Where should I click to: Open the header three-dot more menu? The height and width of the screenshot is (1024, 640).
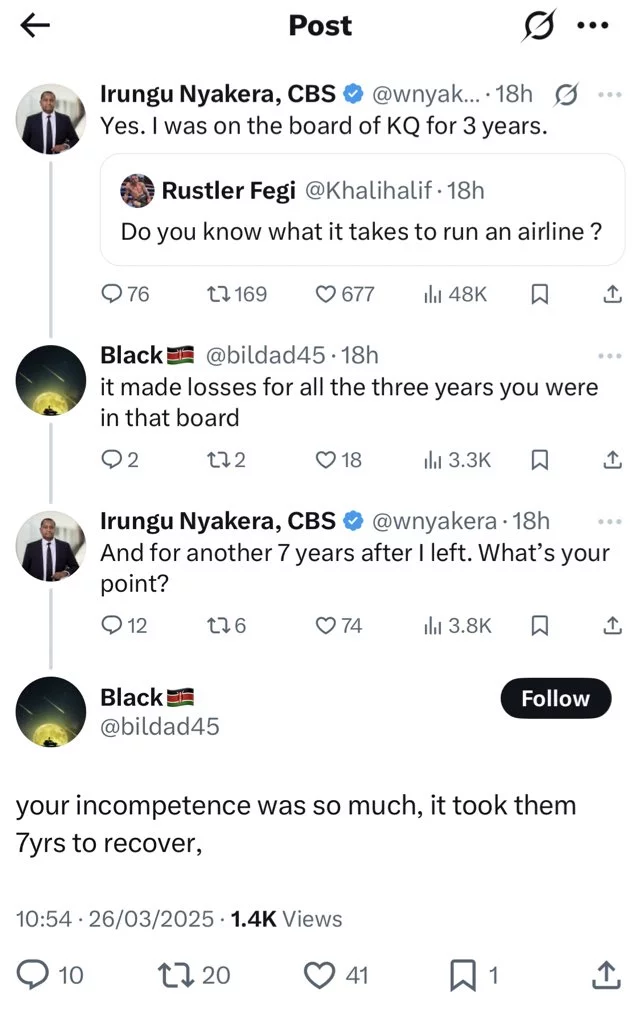[593, 27]
